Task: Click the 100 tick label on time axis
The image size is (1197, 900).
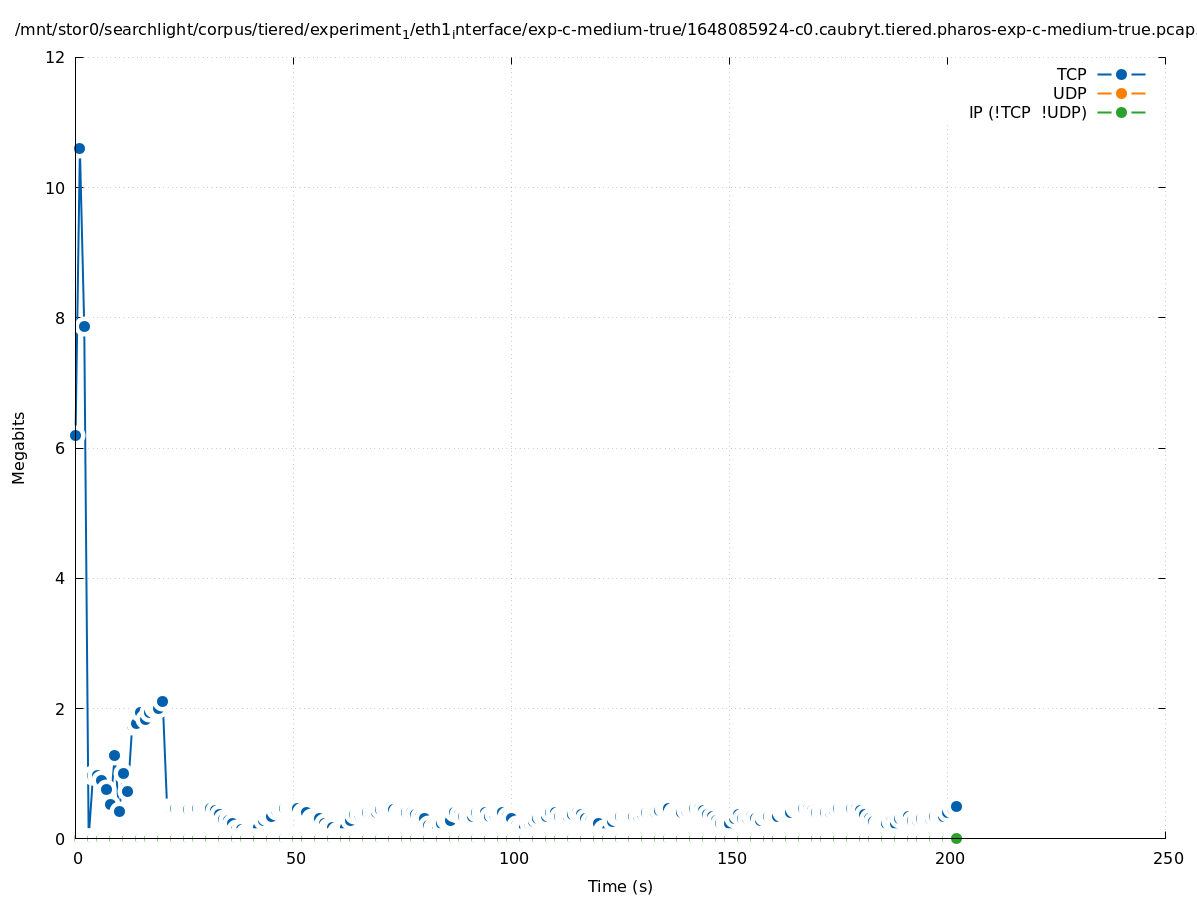Action: point(512,859)
